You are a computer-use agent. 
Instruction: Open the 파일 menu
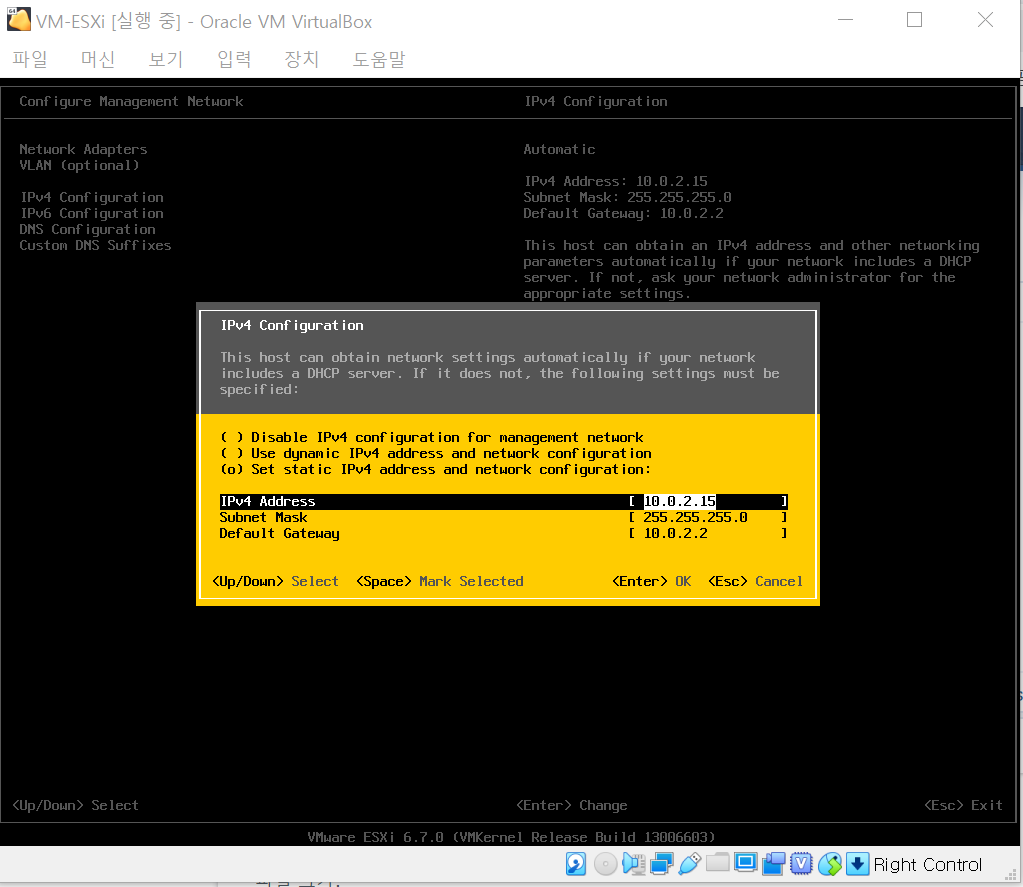tap(30, 59)
